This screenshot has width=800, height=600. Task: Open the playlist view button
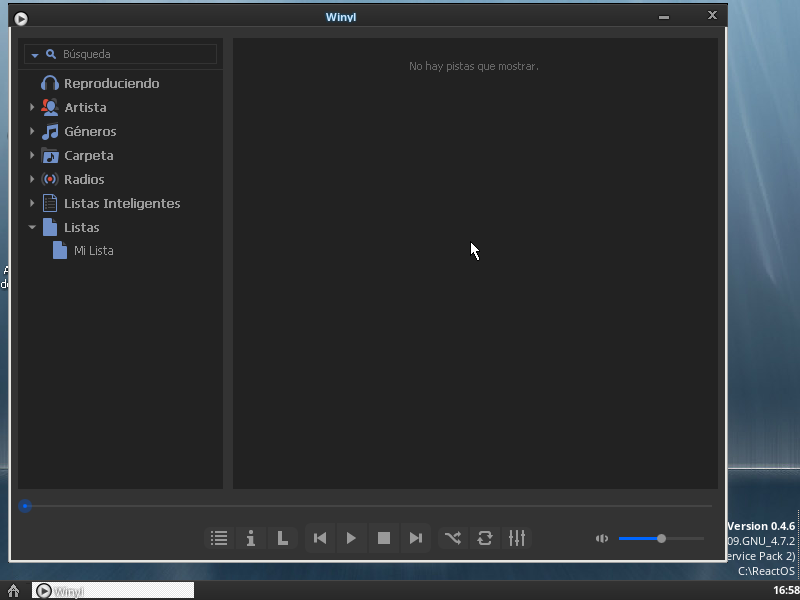219,538
